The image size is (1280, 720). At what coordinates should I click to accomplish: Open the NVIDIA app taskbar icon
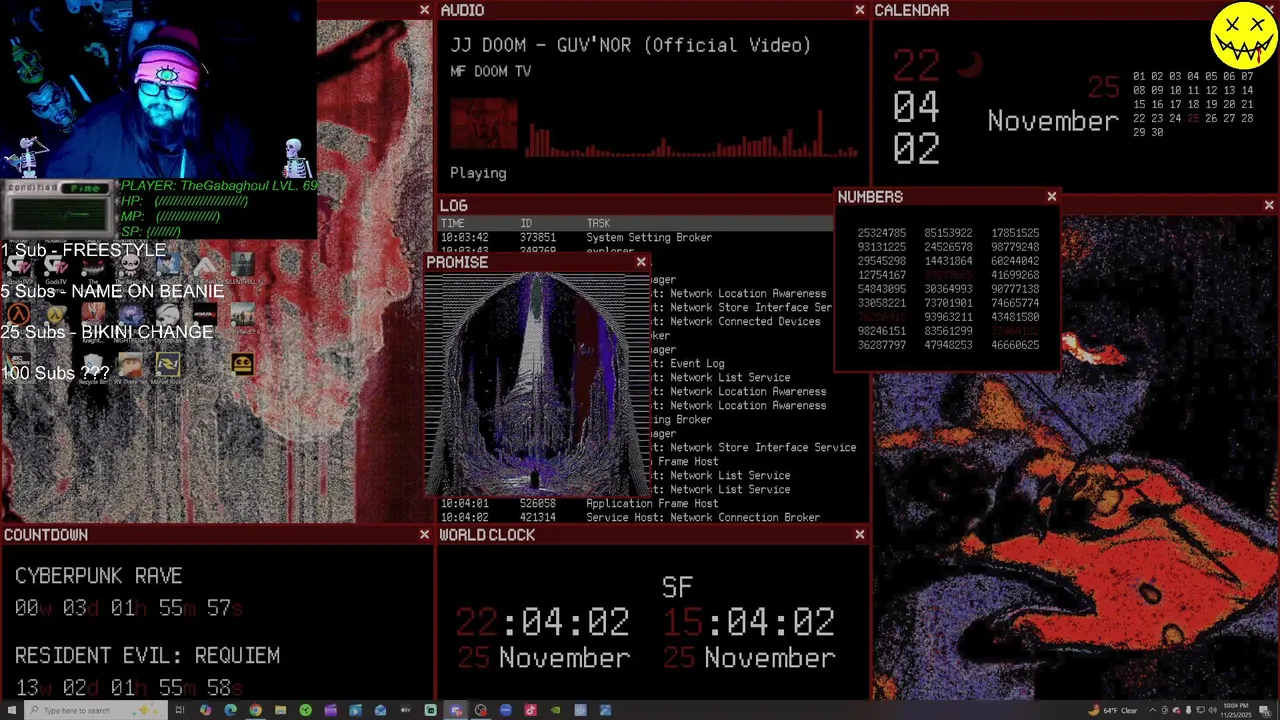click(x=555, y=710)
